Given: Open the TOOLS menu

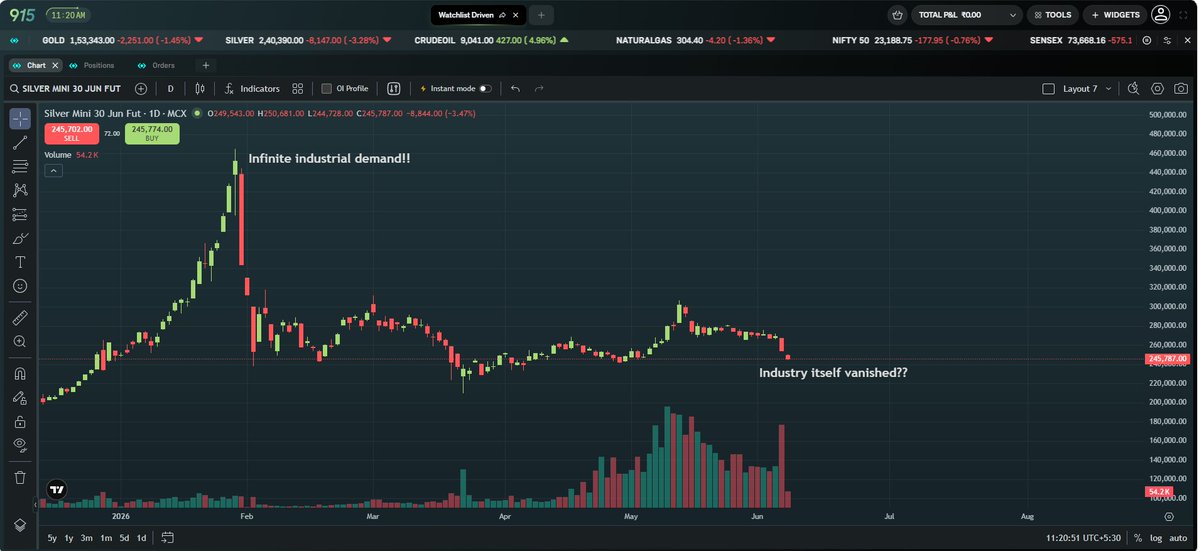Looking at the screenshot, I should tap(1053, 15).
